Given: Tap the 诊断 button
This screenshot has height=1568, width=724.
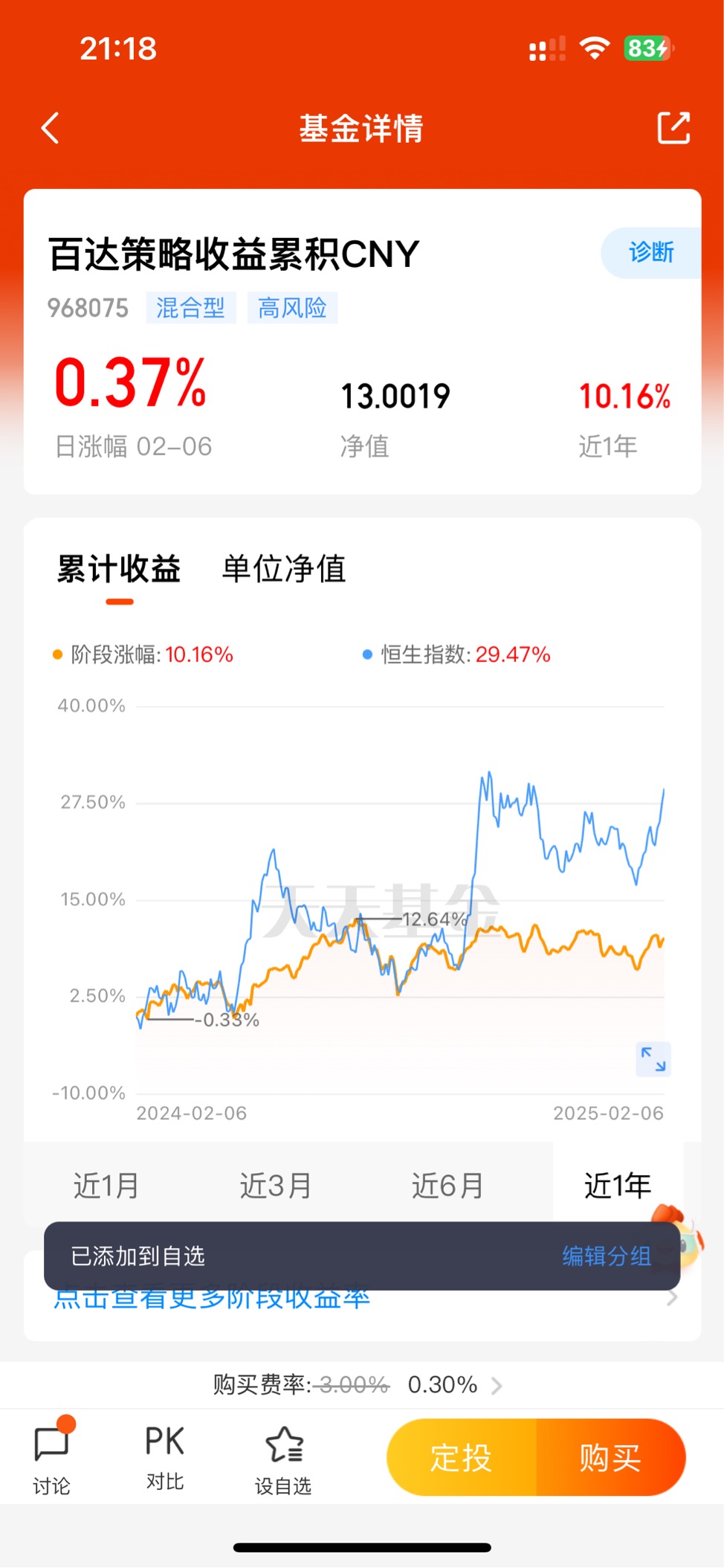Looking at the screenshot, I should pyautogui.click(x=651, y=253).
